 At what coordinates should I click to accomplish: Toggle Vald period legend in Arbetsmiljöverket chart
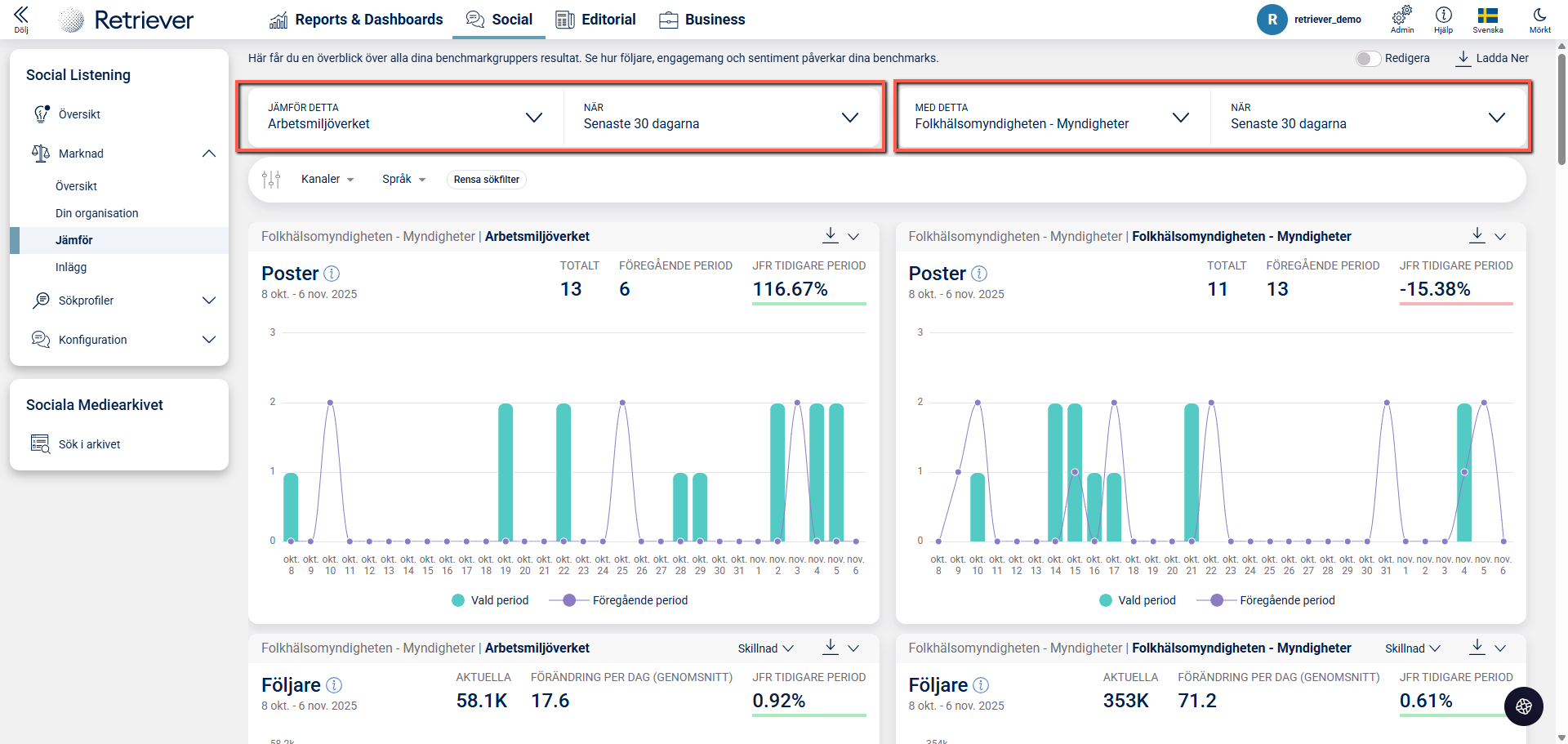point(490,600)
